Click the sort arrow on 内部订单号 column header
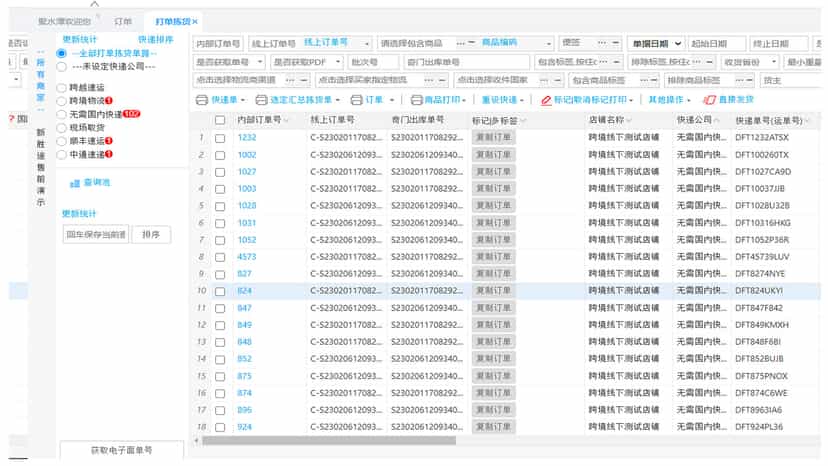This screenshot has width=828, height=466. 286,121
